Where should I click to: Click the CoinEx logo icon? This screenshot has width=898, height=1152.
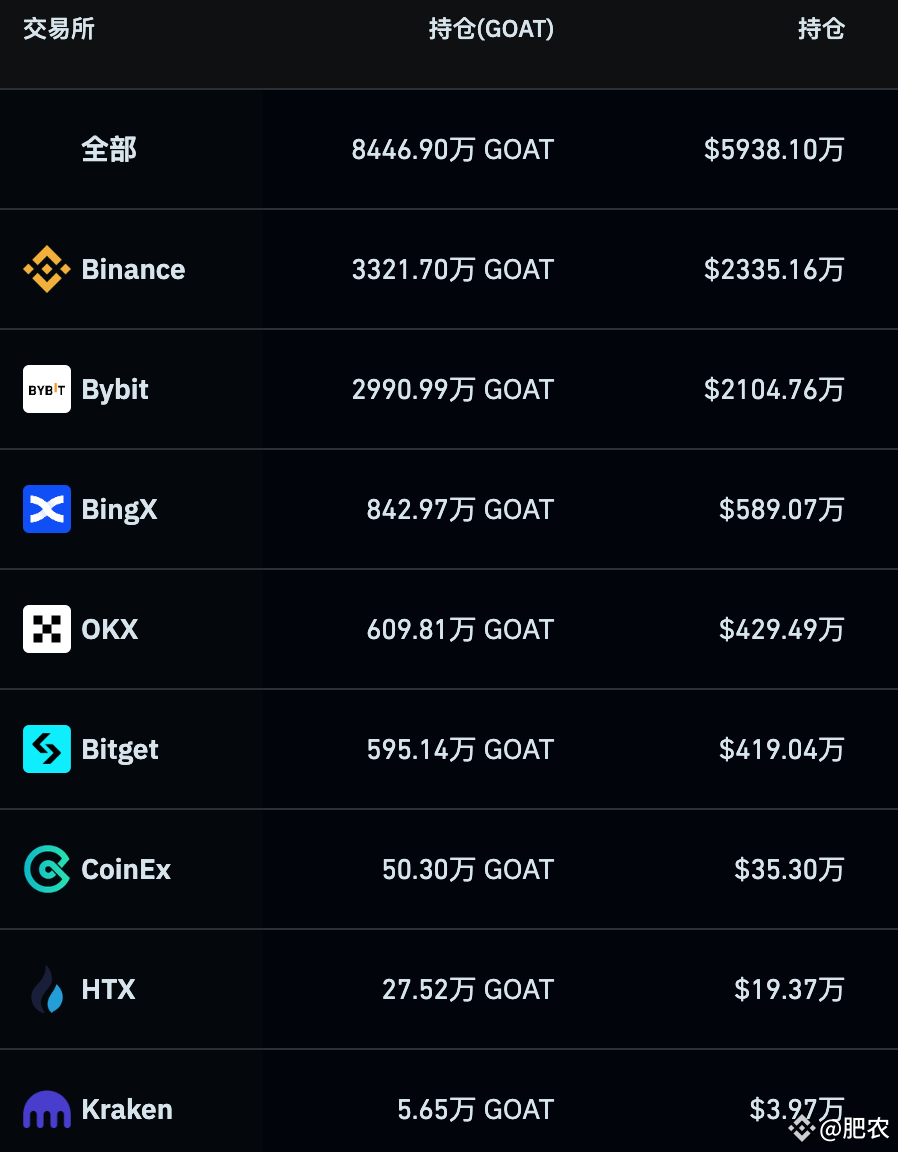[46, 869]
